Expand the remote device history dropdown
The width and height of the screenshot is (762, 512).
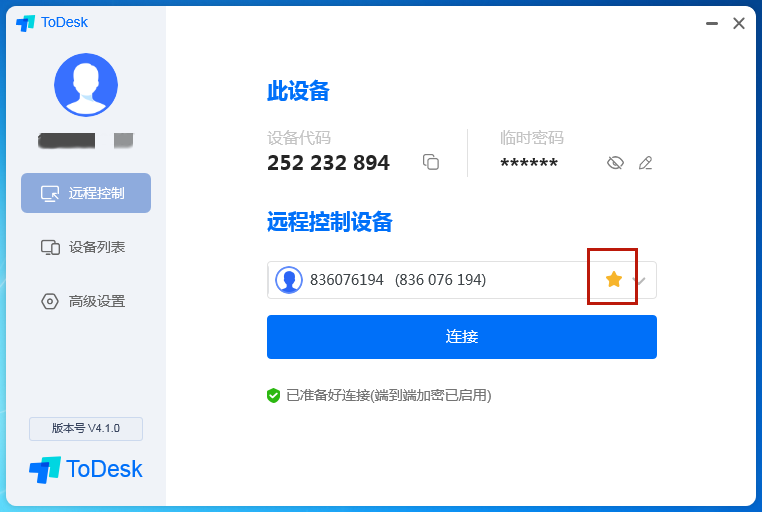[x=639, y=280]
